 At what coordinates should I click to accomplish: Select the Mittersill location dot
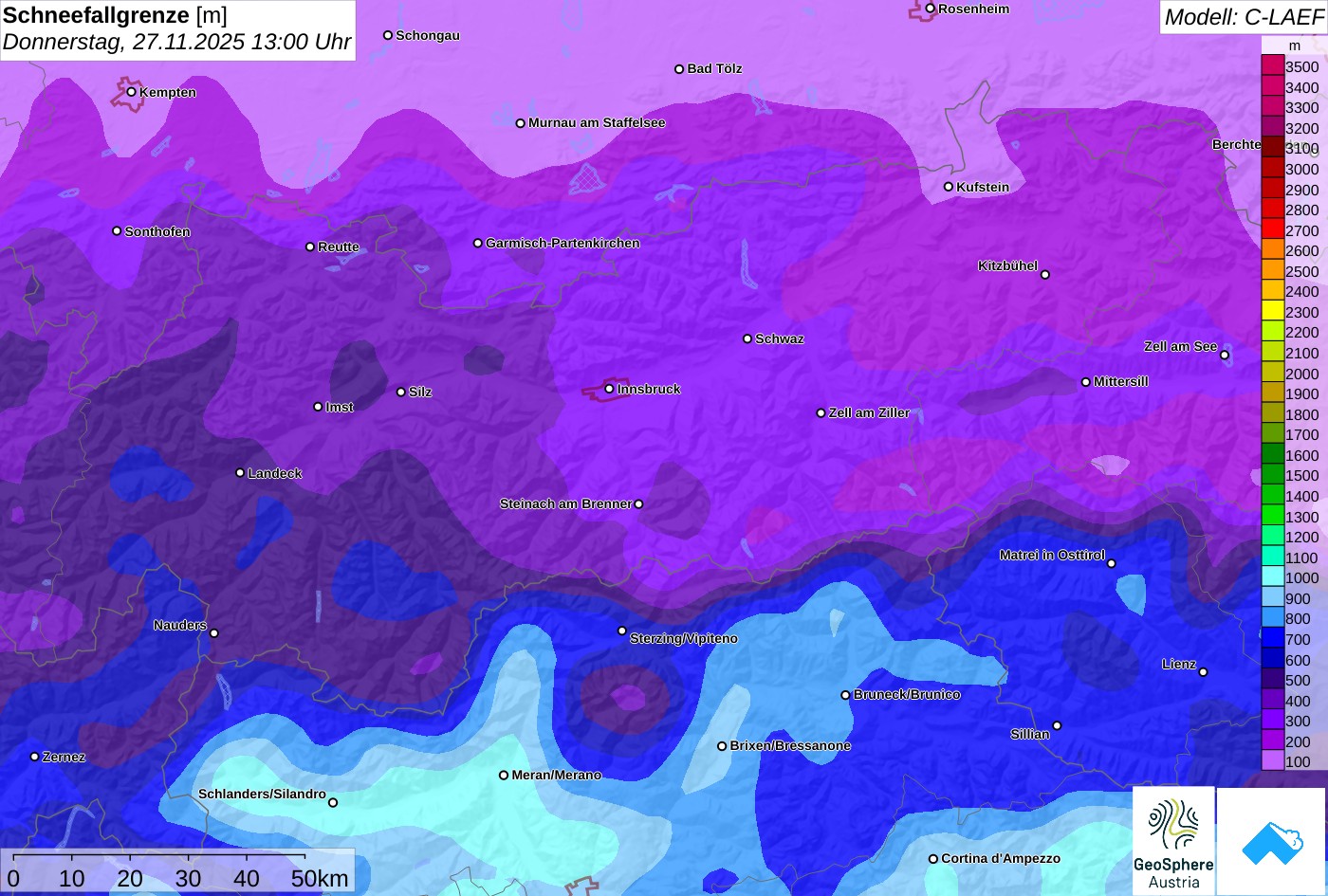1086,382
